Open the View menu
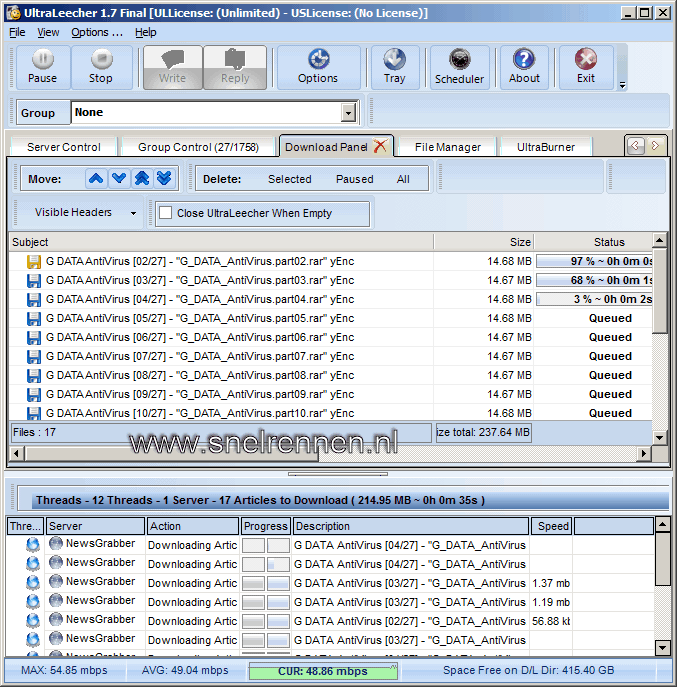This screenshot has width=677, height=687. (48, 32)
